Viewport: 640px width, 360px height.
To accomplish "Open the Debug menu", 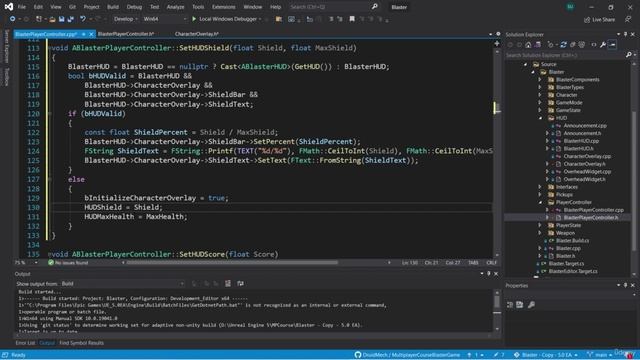I will (x=134, y=7).
